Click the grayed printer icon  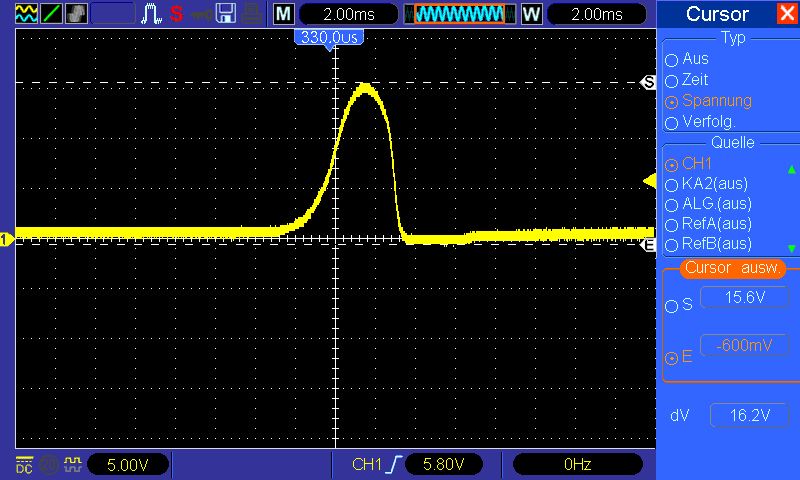[252, 14]
